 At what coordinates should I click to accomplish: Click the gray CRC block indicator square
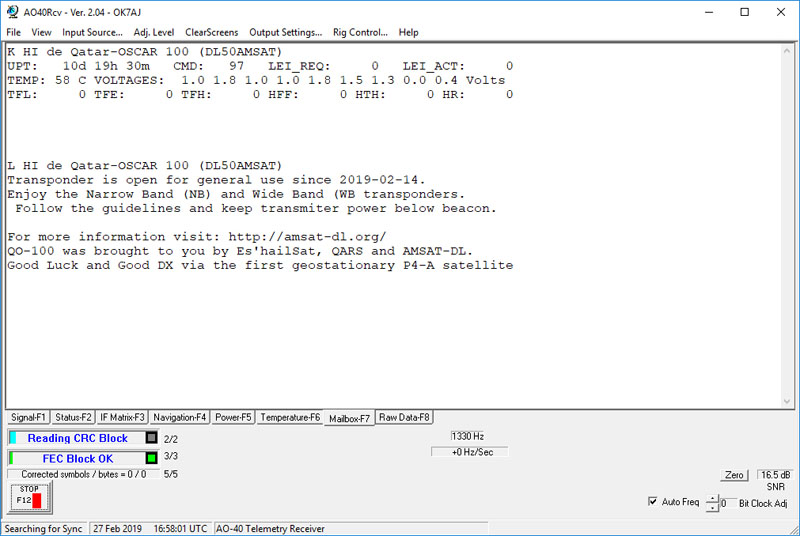[152, 438]
